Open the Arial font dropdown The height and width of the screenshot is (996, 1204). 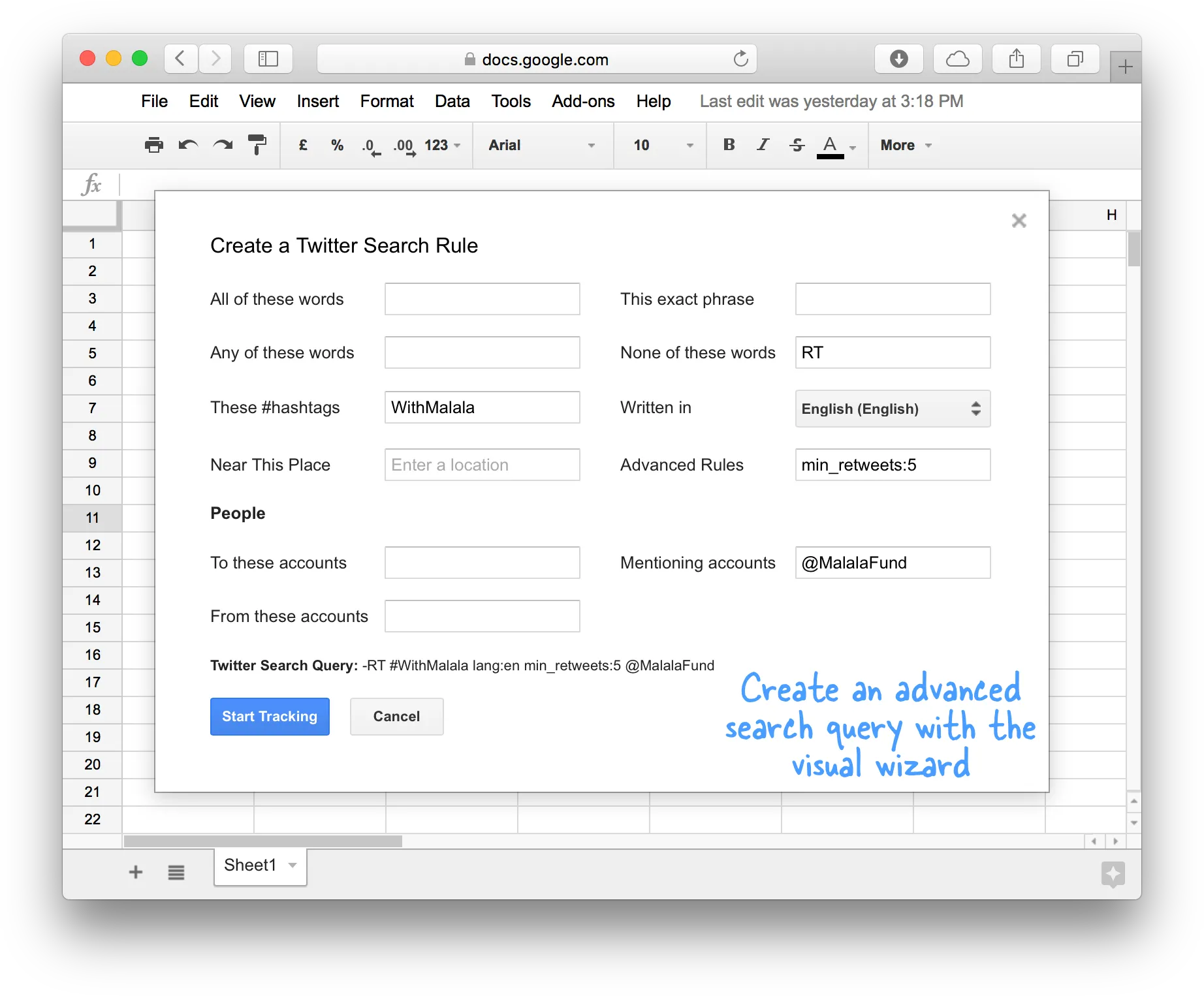[542, 145]
